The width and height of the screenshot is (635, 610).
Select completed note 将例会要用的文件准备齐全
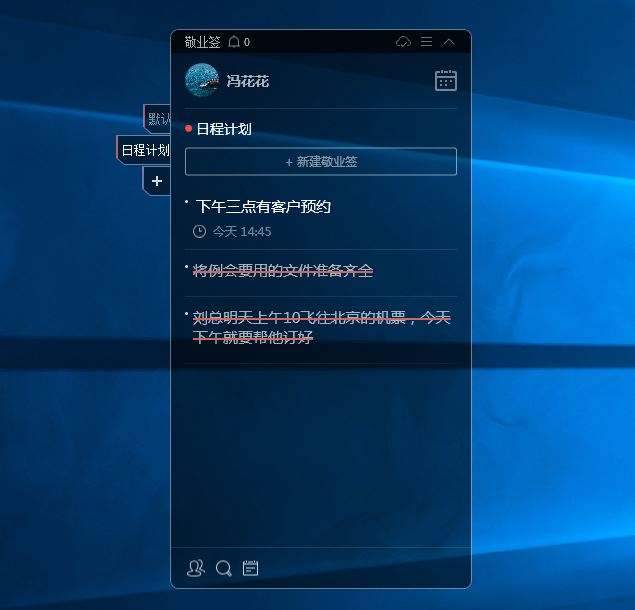tap(283, 271)
